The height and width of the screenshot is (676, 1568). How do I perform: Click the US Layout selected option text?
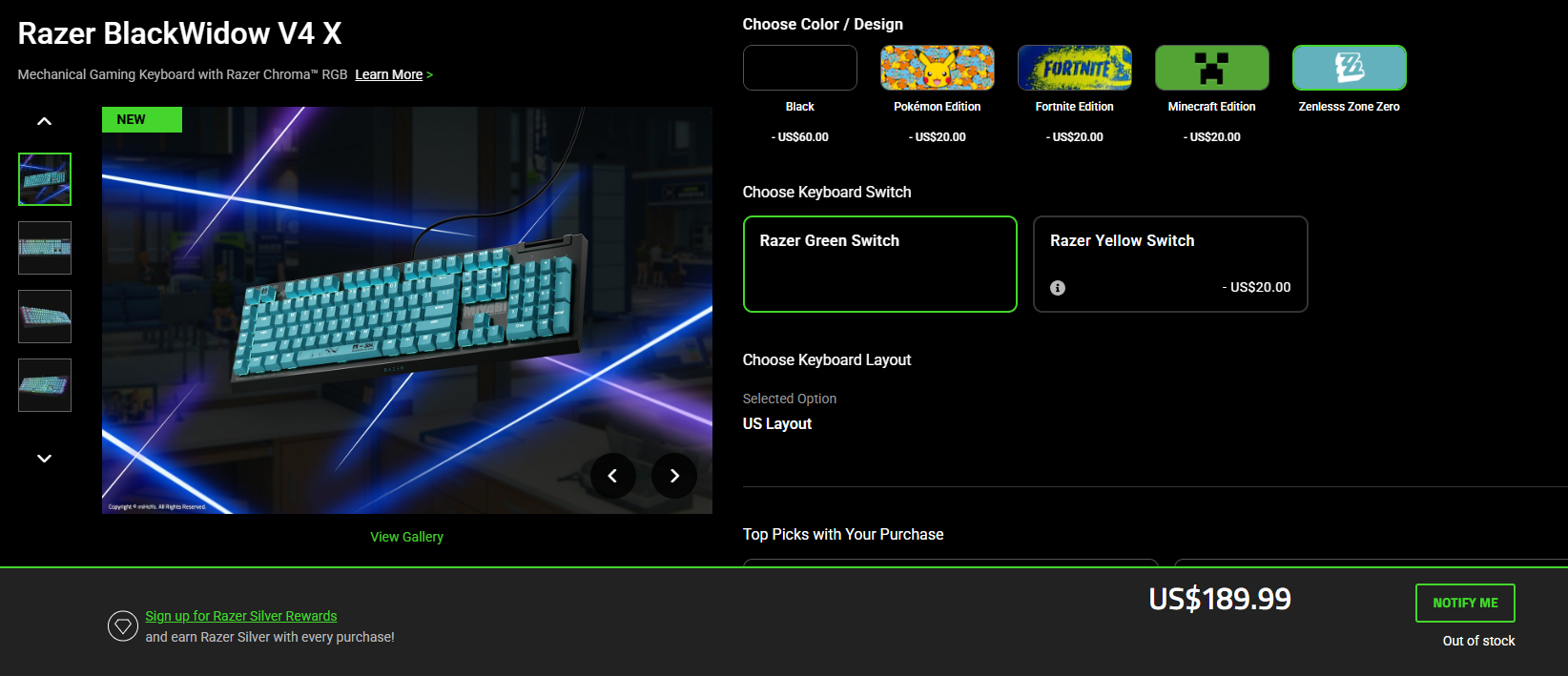pyautogui.click(x=777, y=423)
